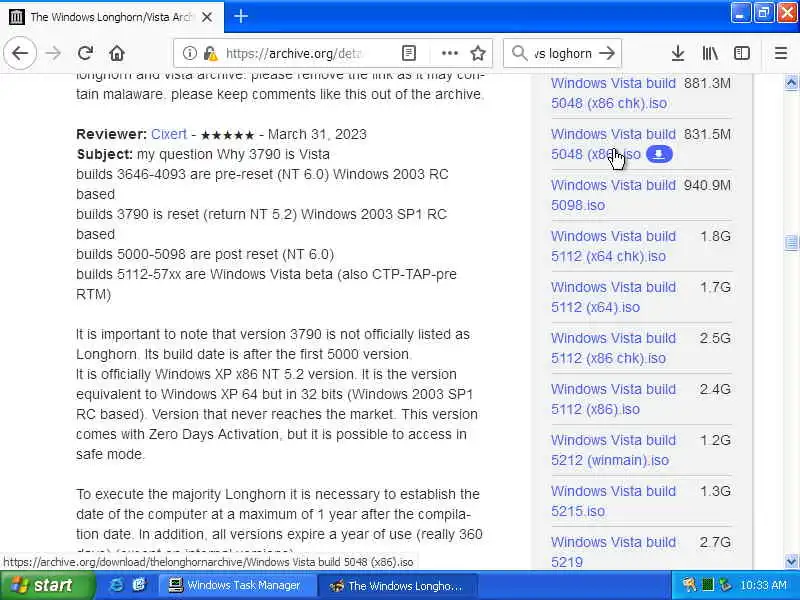The image size is (800, 600).
Task: Click the archive.org favicon on the tab
Action: pyautogui.click(x=16, y=17)
